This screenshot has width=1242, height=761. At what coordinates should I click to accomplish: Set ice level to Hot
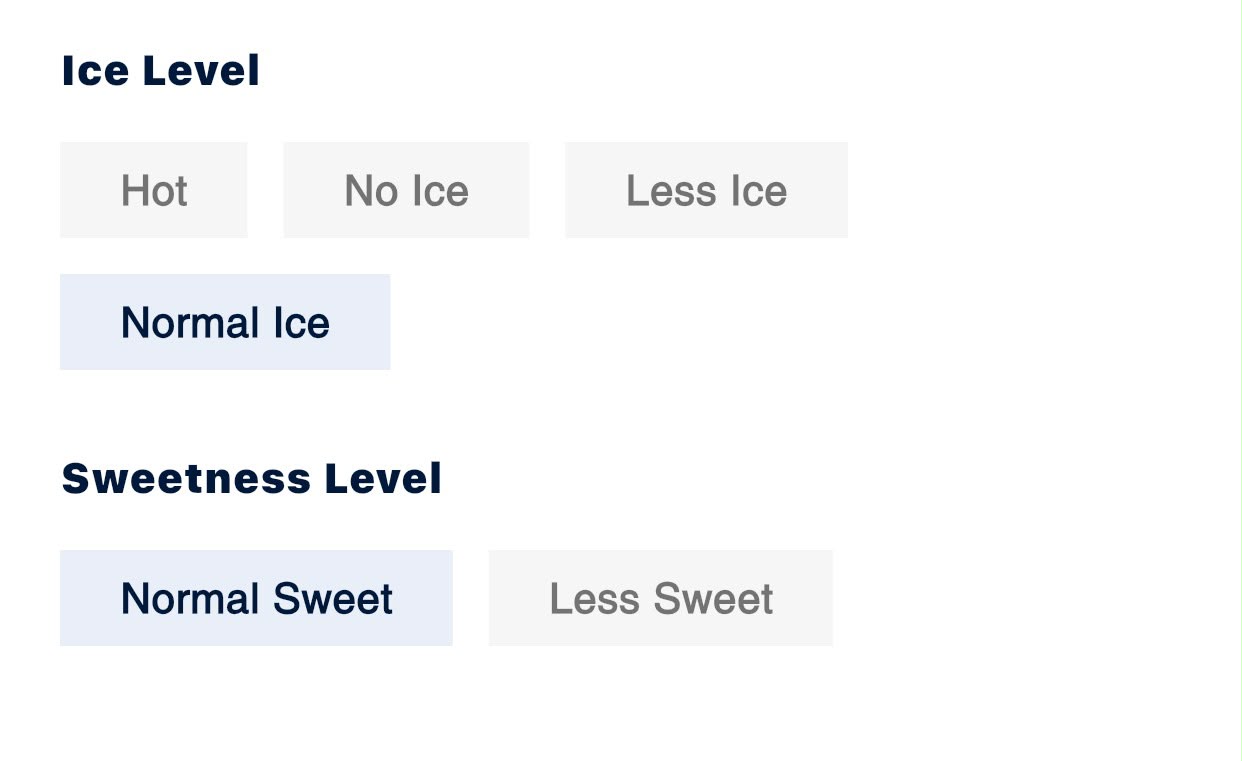coord(153,190)
